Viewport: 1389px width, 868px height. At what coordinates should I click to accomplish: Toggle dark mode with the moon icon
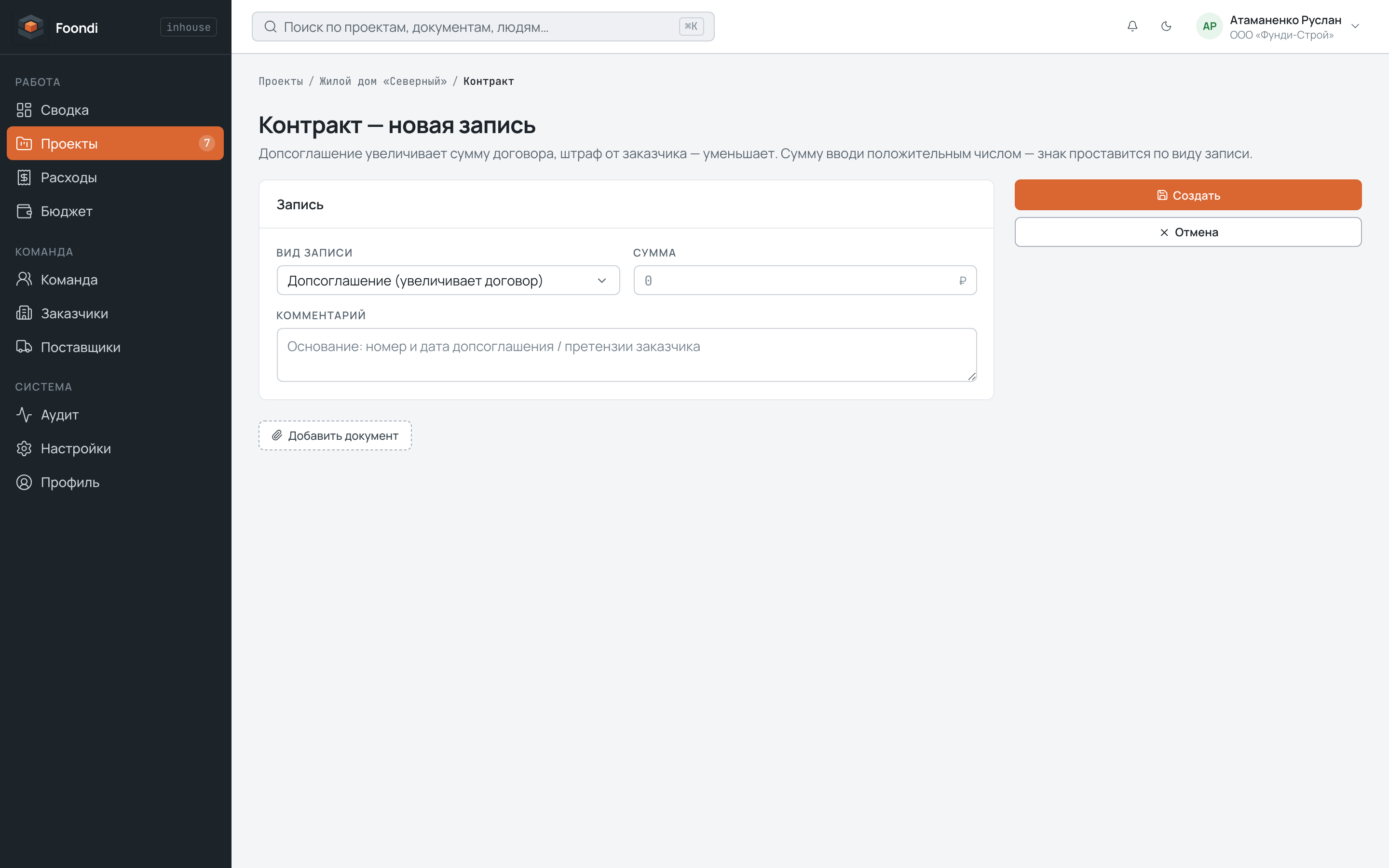coord(1166,27)
